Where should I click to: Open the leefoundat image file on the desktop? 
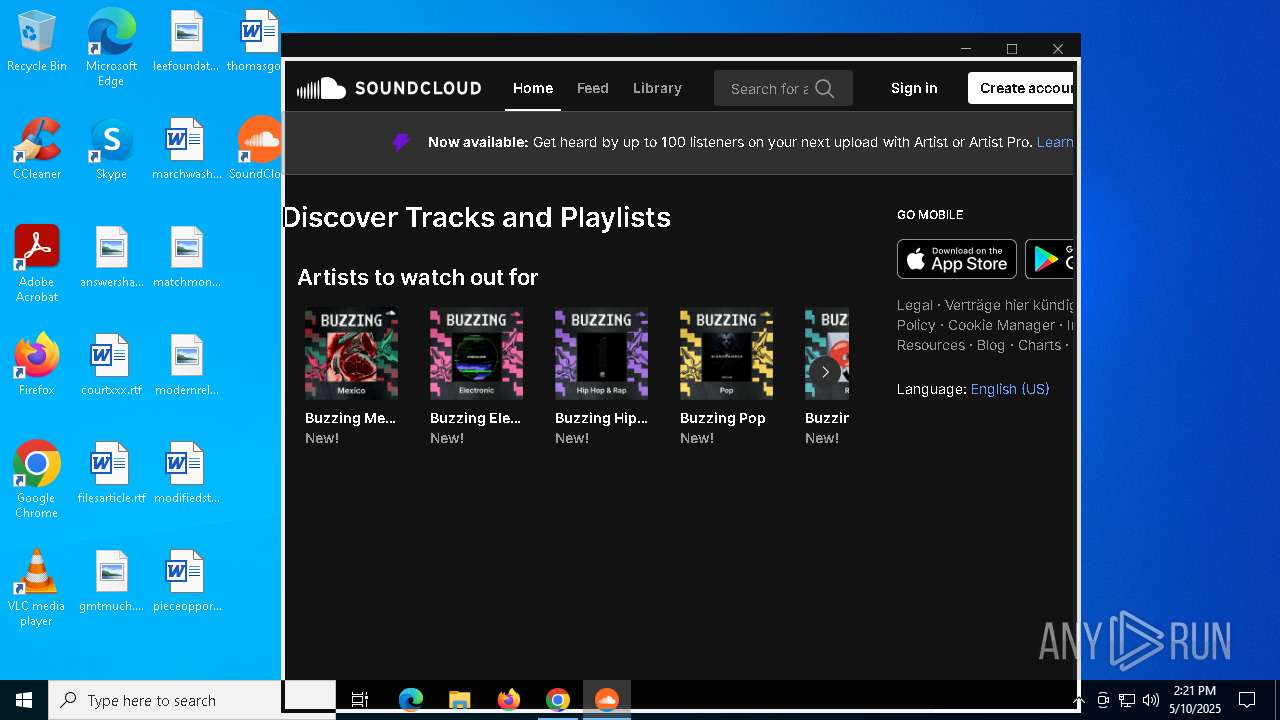point(186,42)
